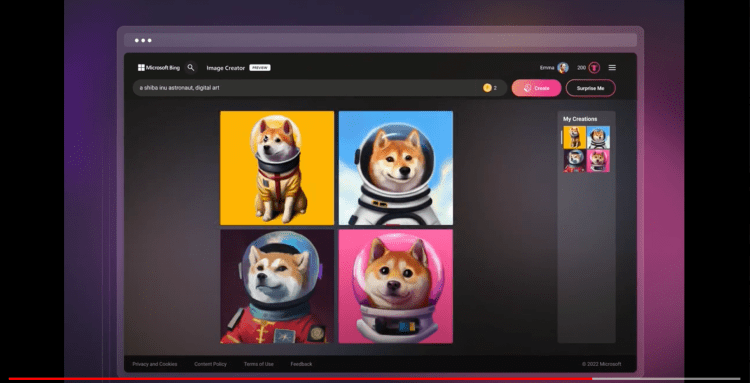
Task: Click the red video progress bar
Action: 300,379
